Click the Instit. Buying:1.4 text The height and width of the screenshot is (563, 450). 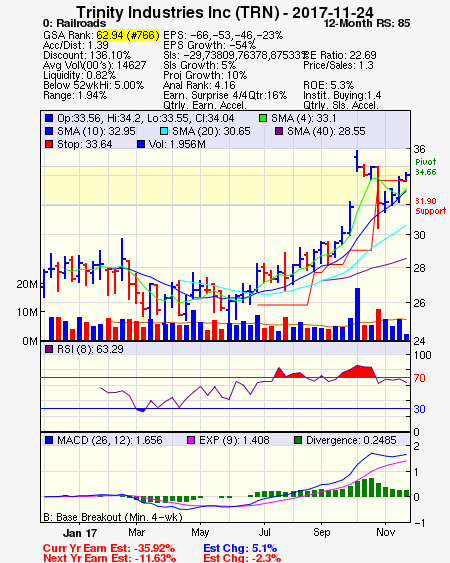tap(342, 96)
